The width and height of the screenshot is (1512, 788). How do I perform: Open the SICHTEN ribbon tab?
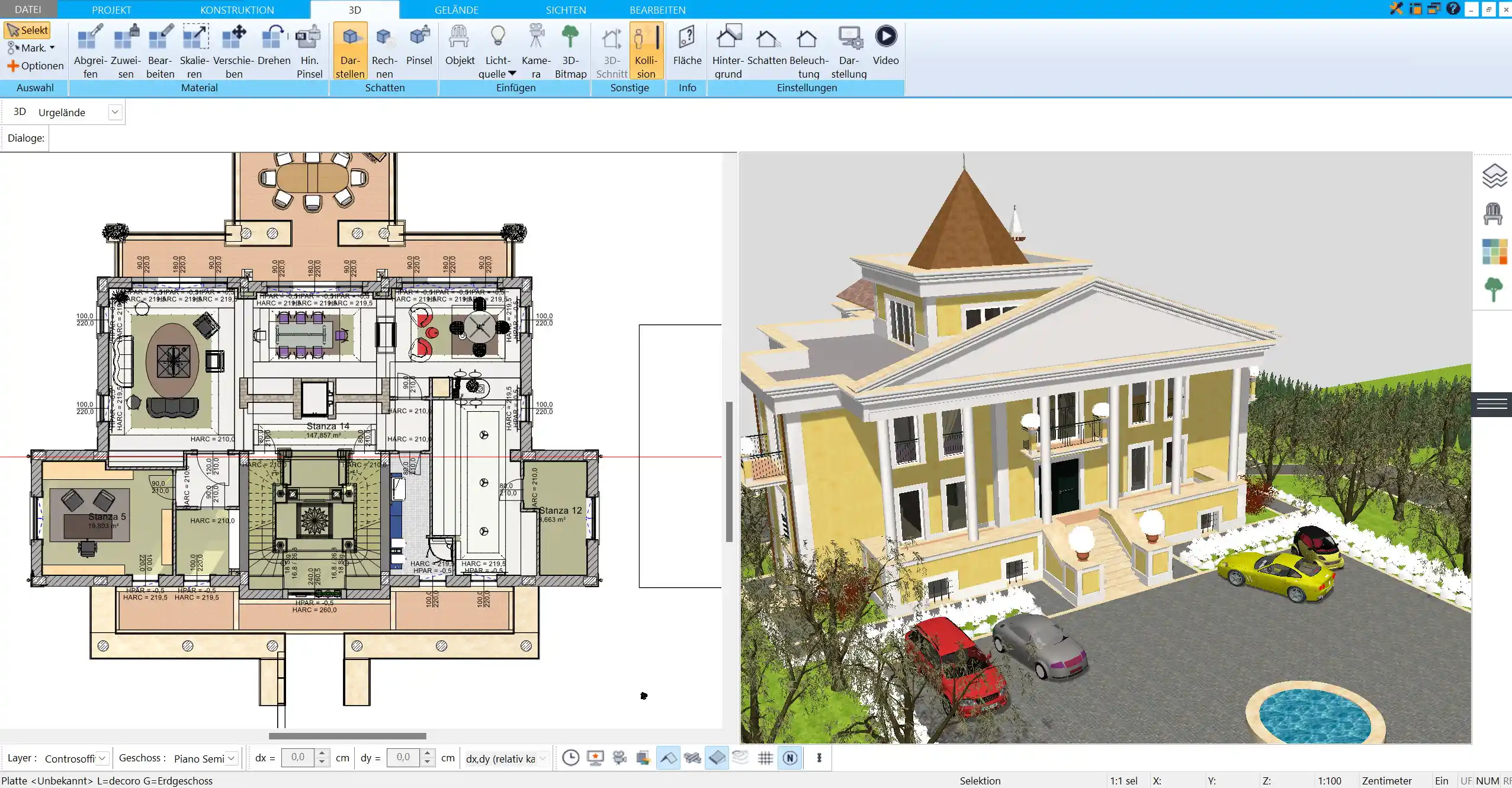[566, 9]
